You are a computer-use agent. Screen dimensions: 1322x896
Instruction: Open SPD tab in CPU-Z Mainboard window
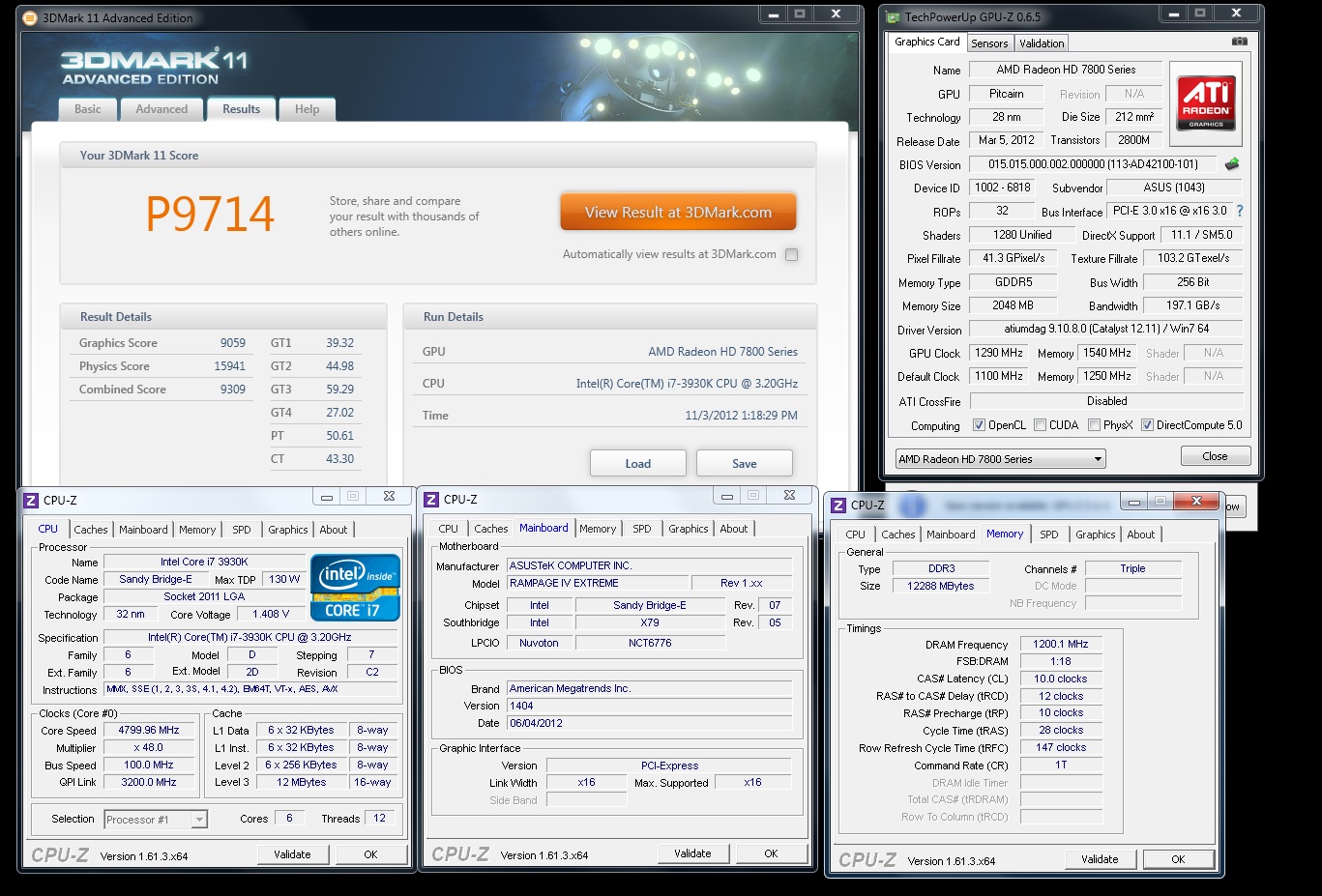pos(642,529)
